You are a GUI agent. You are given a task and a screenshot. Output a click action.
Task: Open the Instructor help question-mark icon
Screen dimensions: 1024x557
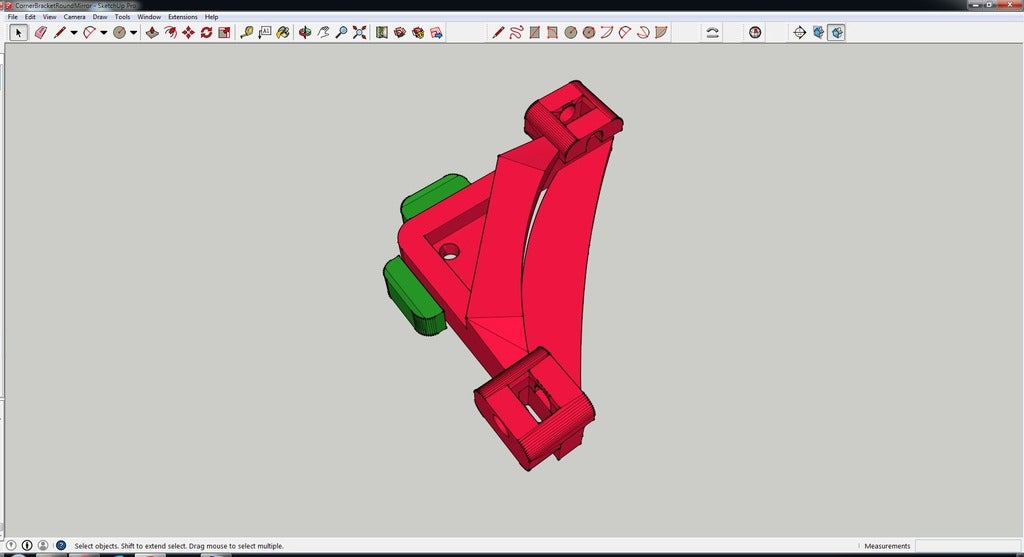pos(61,545)
